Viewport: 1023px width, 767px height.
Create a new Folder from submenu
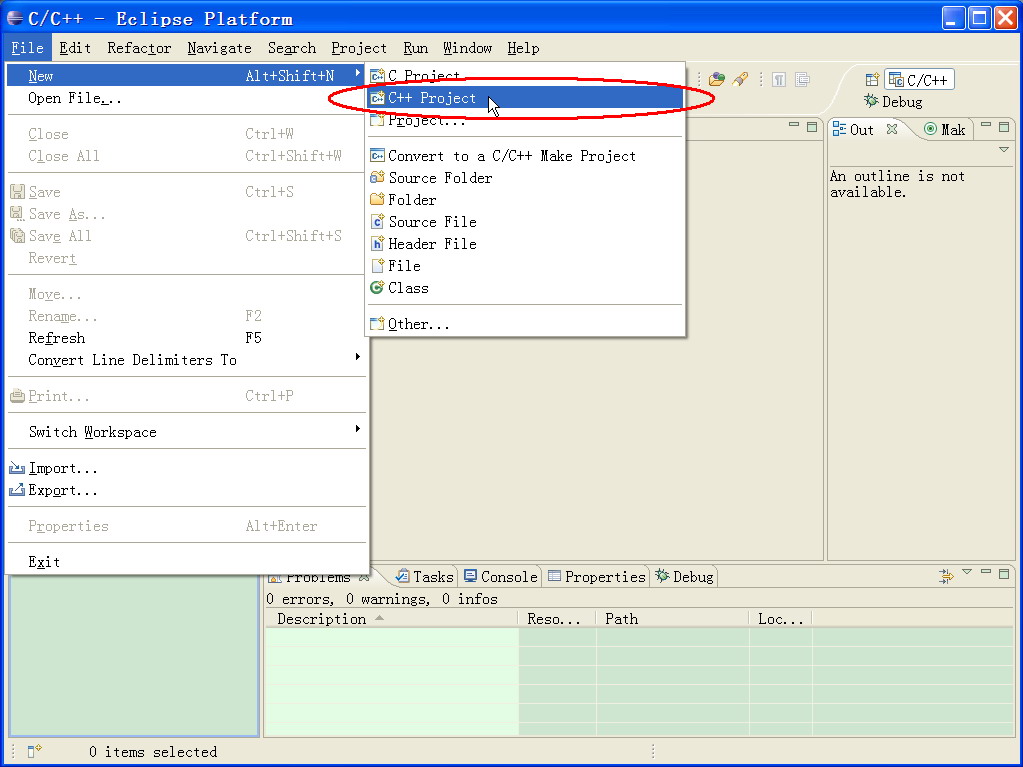pos(525,200)
